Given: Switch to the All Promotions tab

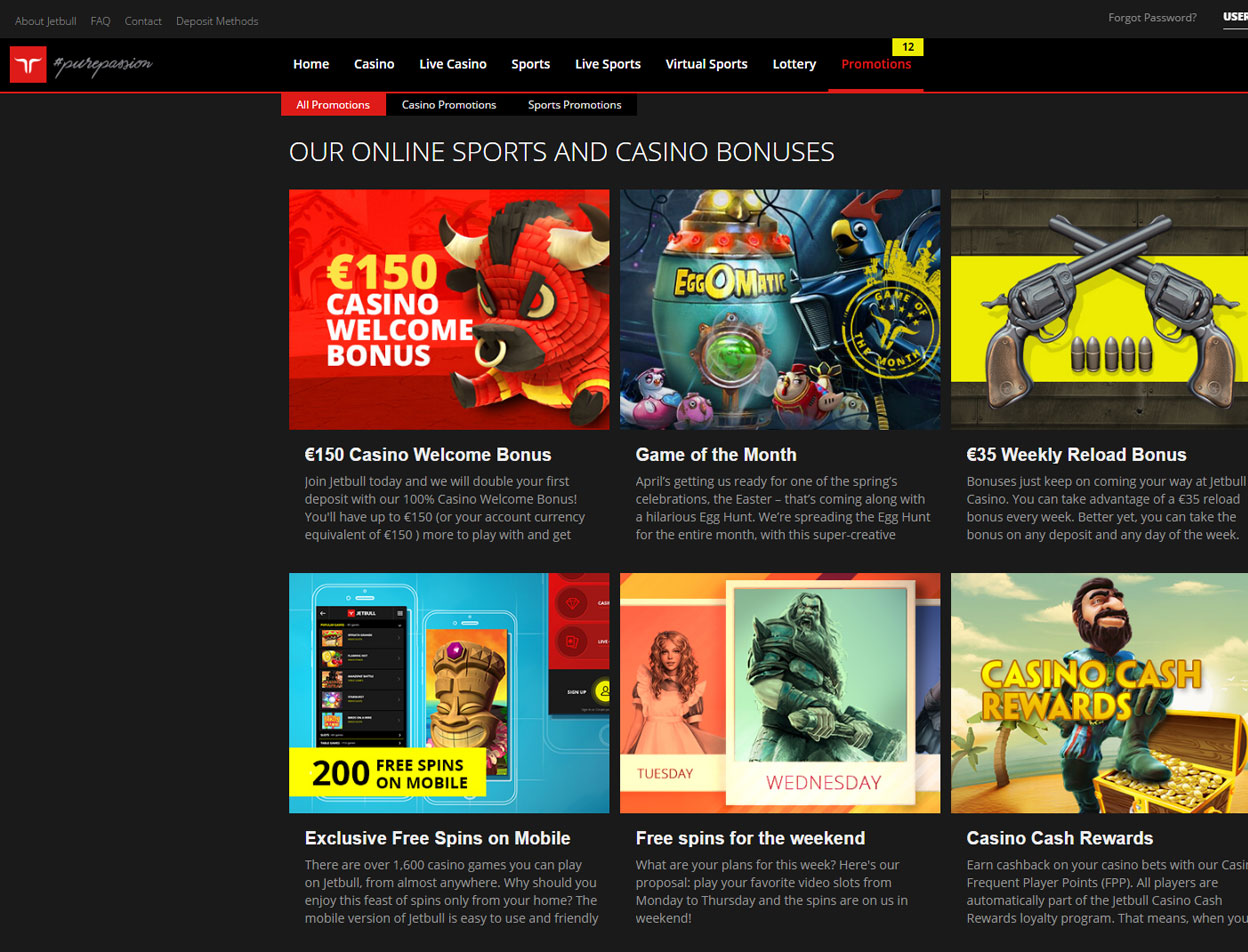Looking at the screenshot, I should 333,105.
